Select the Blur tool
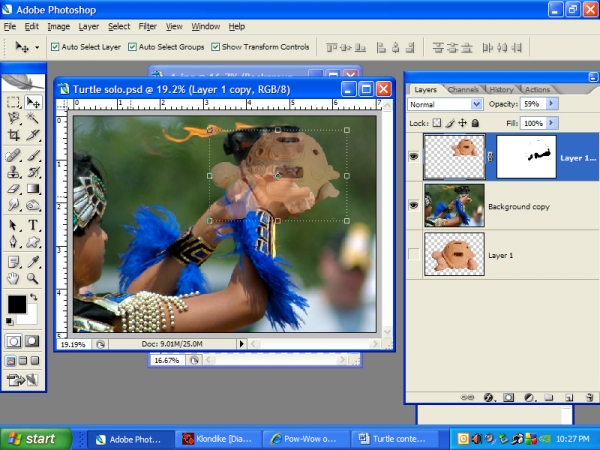Screen dimensions: 600x450 [x=13, y=205]
